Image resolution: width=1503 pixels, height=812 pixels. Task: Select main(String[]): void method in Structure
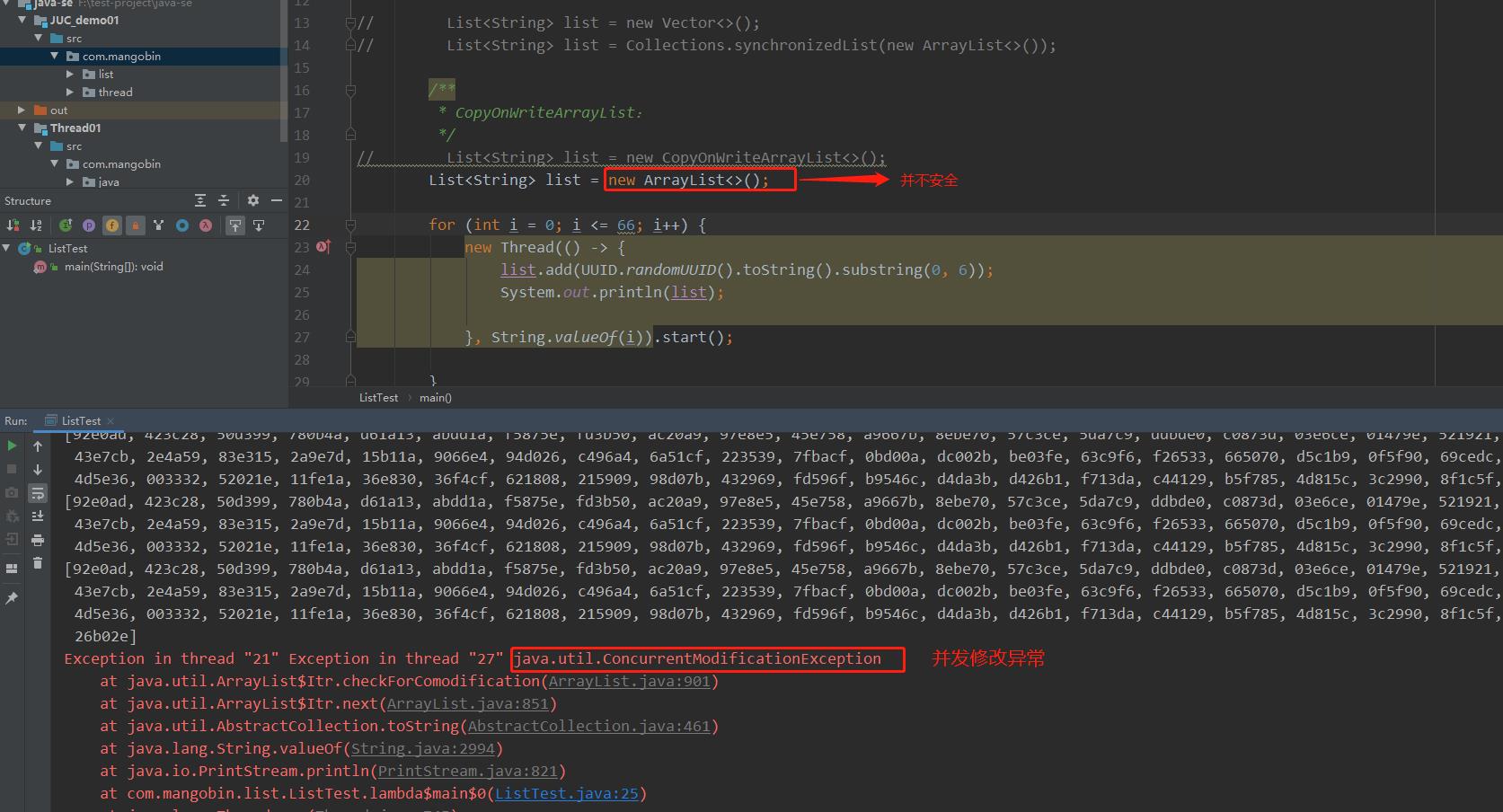[x=113, y=267]
